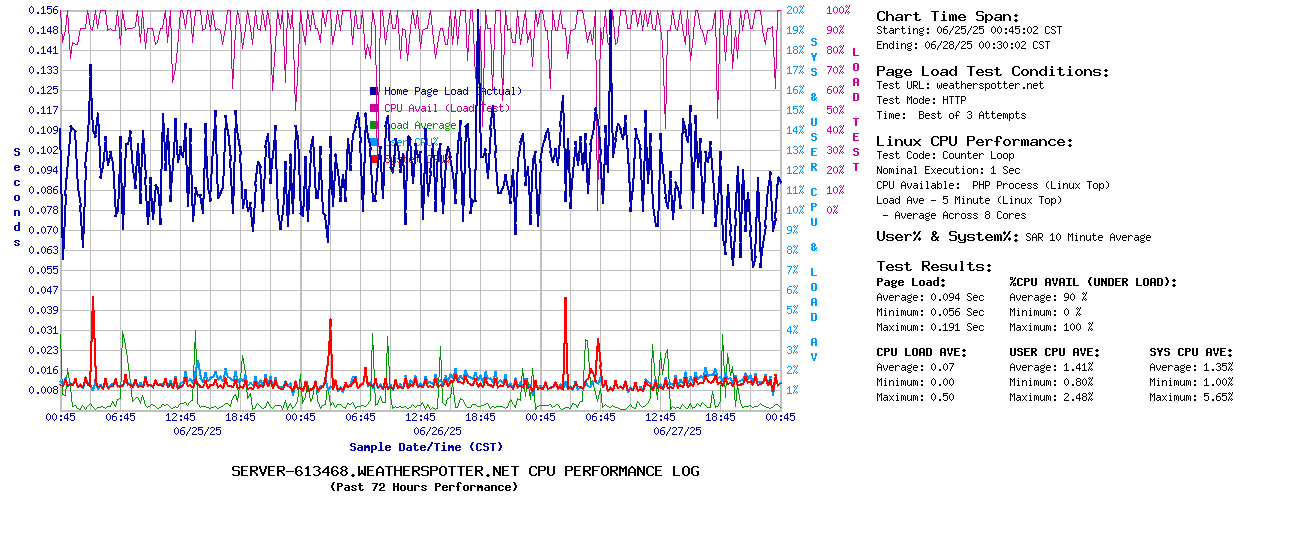The image size is (1300, 550).
Task: Click the magenta CPU Avail legend swatch
Action: tap(374, 108)
